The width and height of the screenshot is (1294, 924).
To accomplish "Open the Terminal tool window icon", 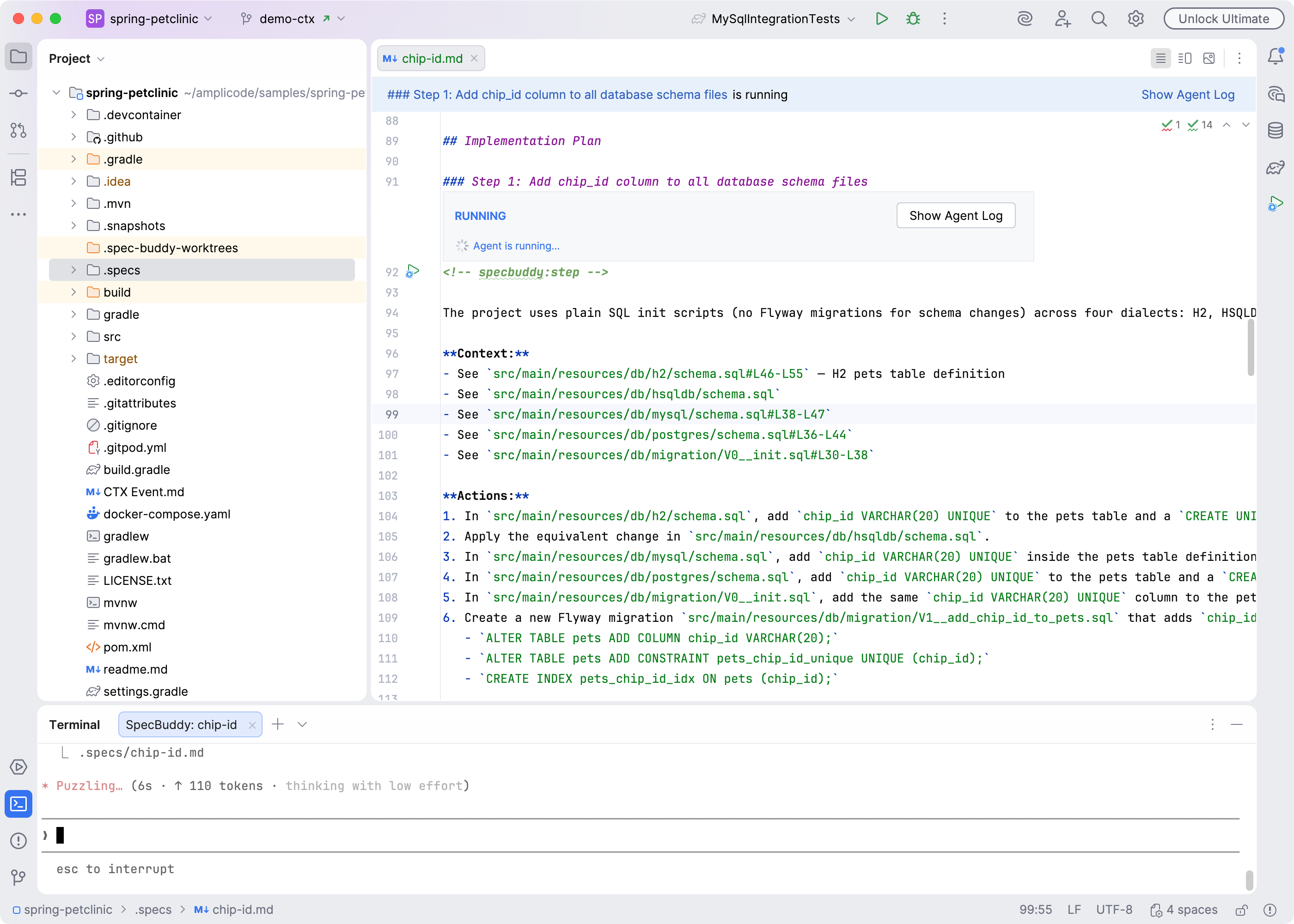I will [x=18, y=804].
